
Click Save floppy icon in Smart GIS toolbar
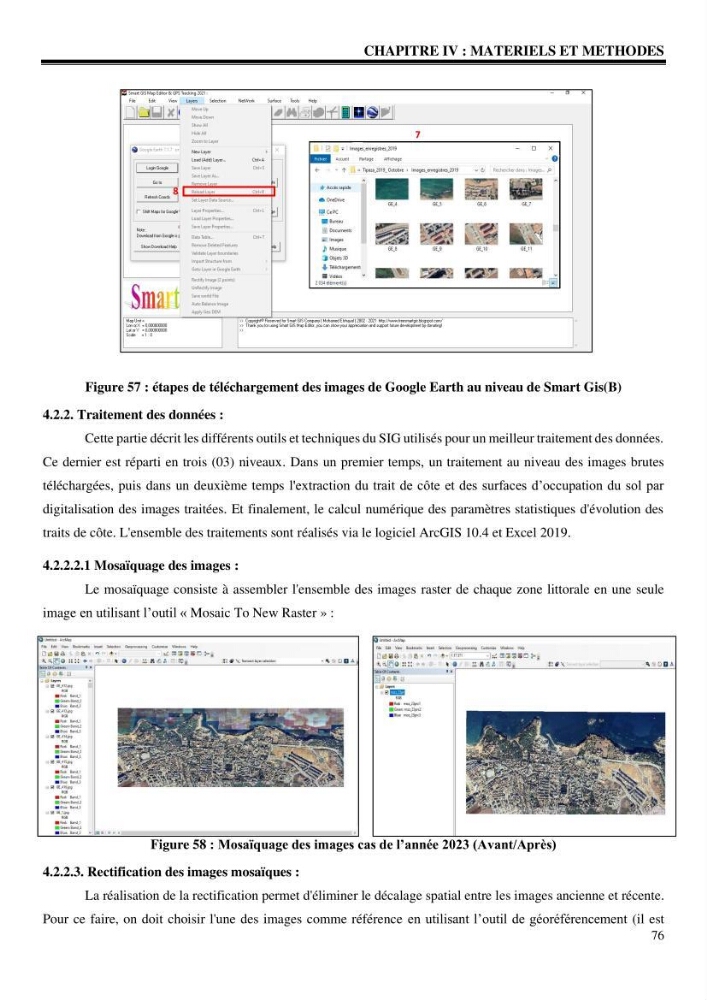[157, 112]
